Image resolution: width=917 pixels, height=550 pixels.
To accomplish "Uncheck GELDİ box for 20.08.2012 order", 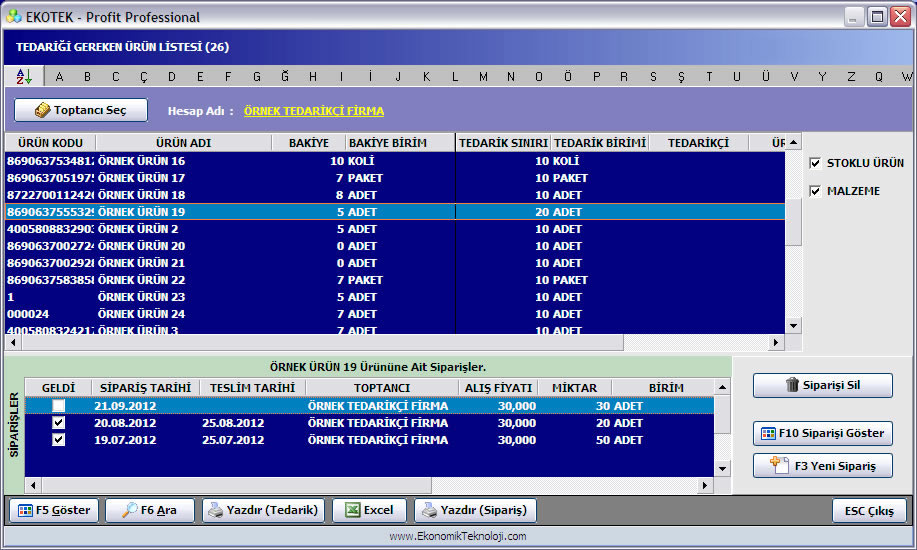I will tap(58, 422).
